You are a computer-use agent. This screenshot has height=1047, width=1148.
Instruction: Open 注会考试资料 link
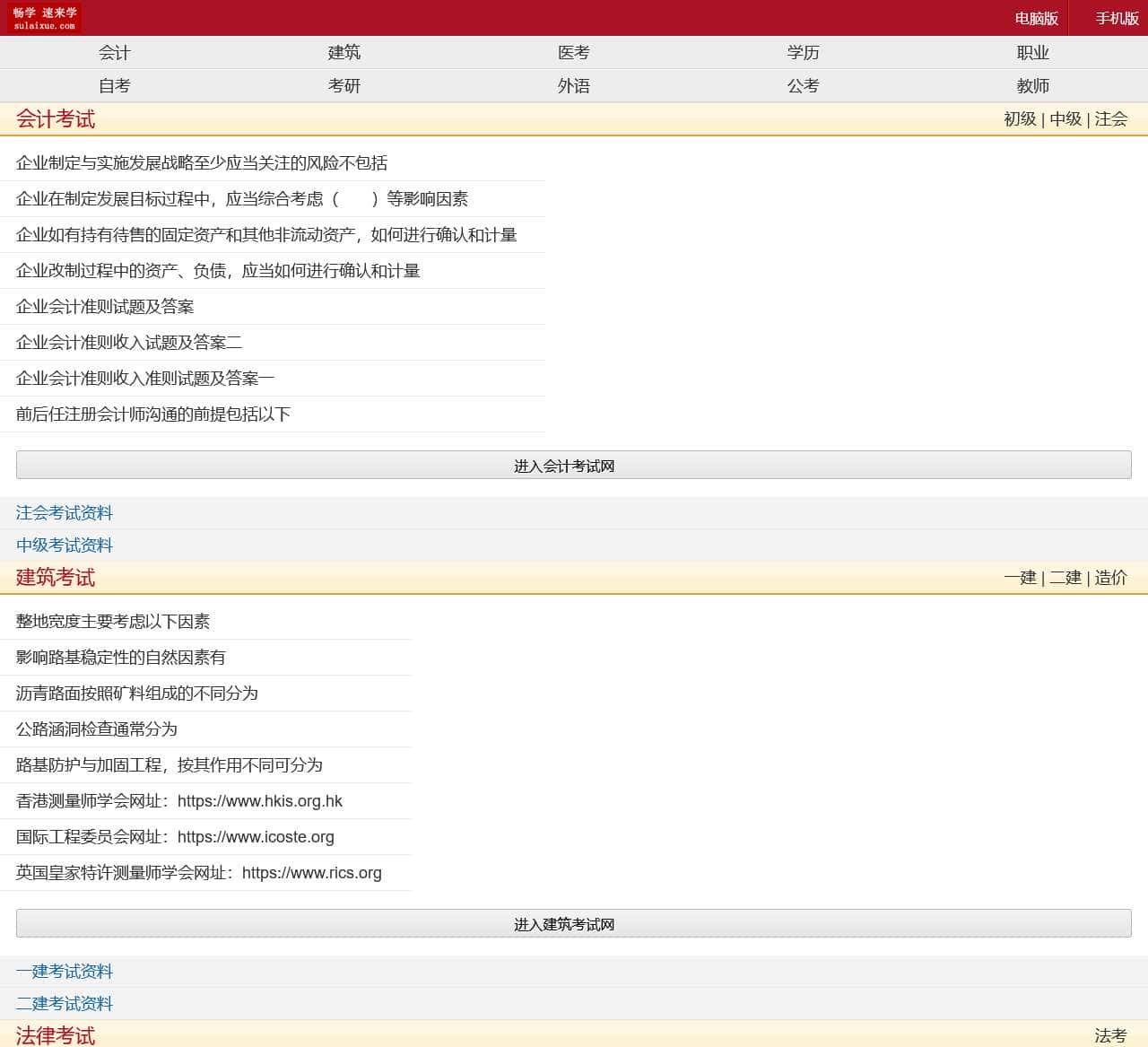[65, 513]
